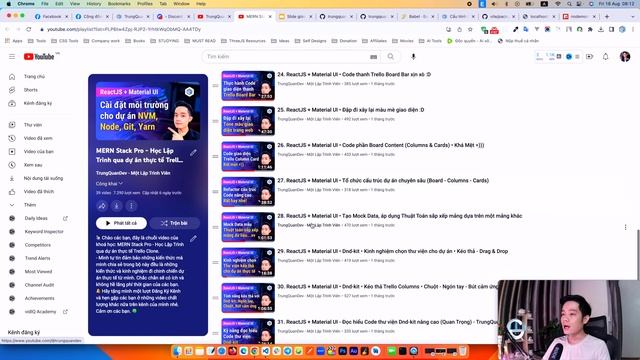Grab reorder handle of video 26
This screenshot has height=360, width=640.
coord(215,156)
